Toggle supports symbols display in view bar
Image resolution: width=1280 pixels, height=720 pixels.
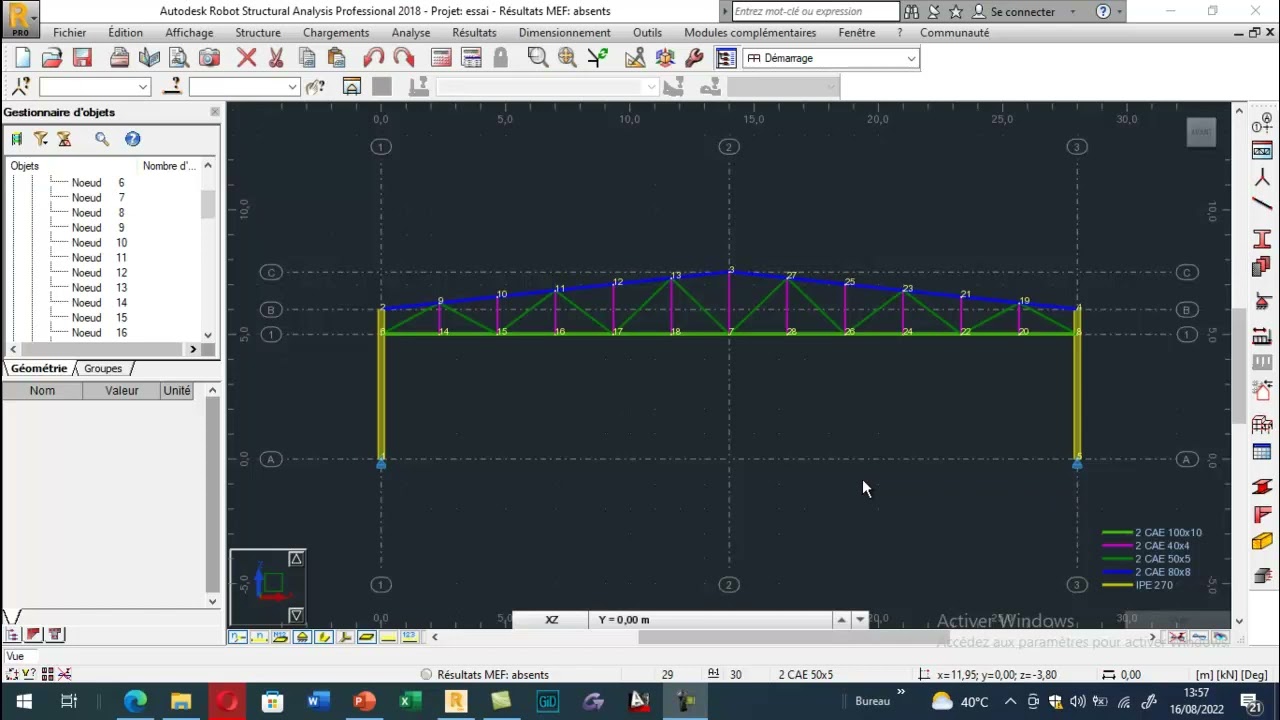coord(302,637)
